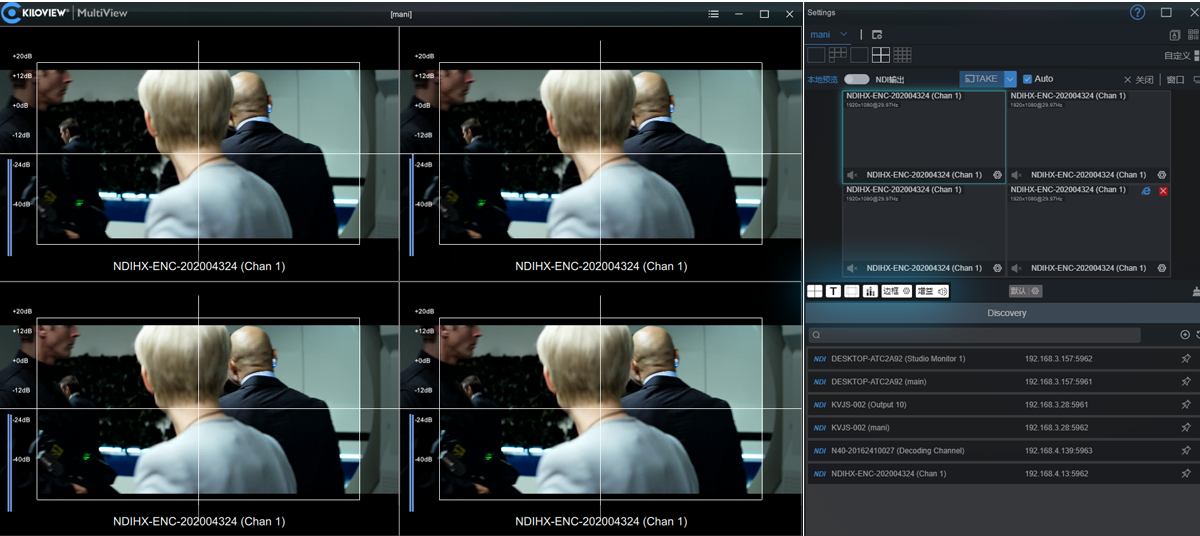Switch to 本地预览 local preview
The image size is (1200, 536).
[823, 79]
